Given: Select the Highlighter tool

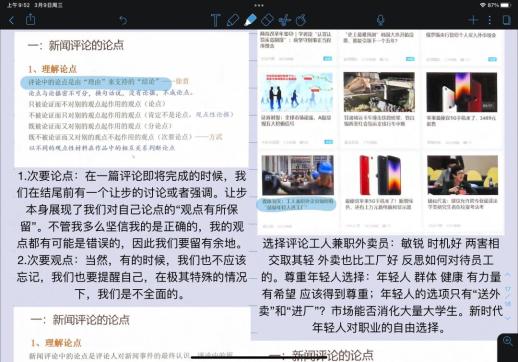Looking at the screenshot, I should tap(250, 20).
